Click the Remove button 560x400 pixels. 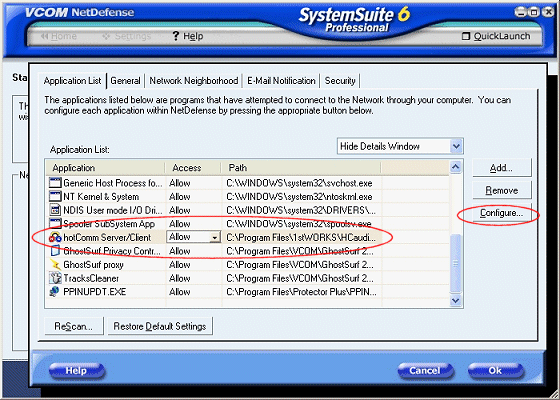click(502, 190)
